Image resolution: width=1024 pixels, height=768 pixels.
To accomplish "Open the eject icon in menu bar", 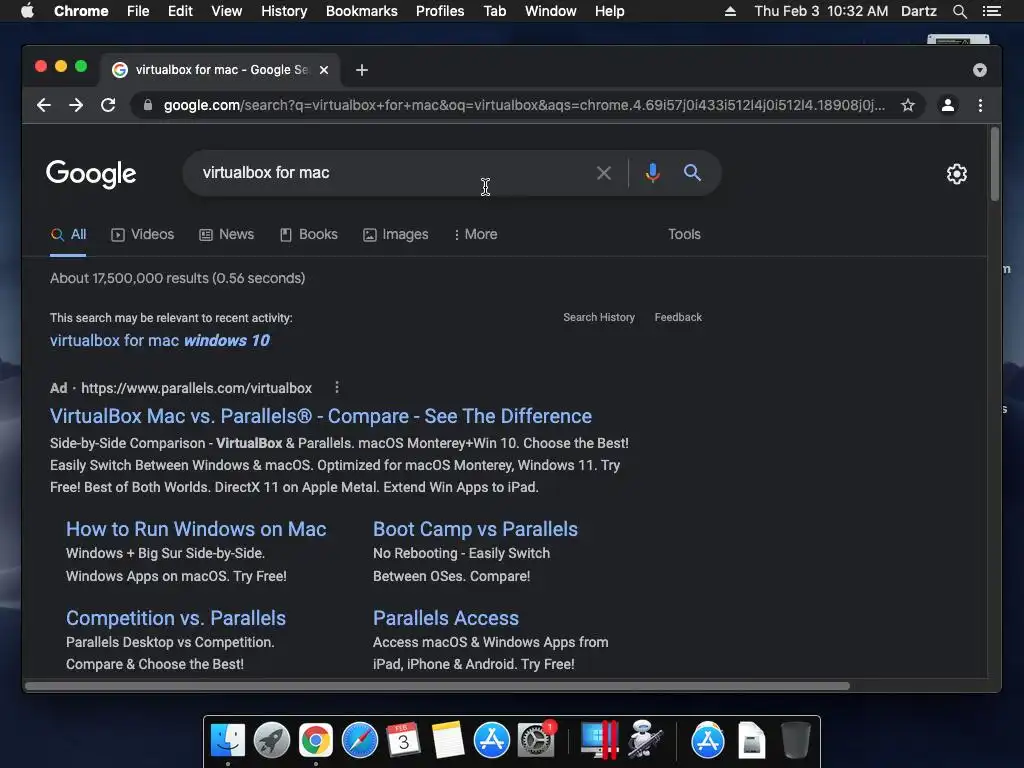I will click(x=730, y=11).
